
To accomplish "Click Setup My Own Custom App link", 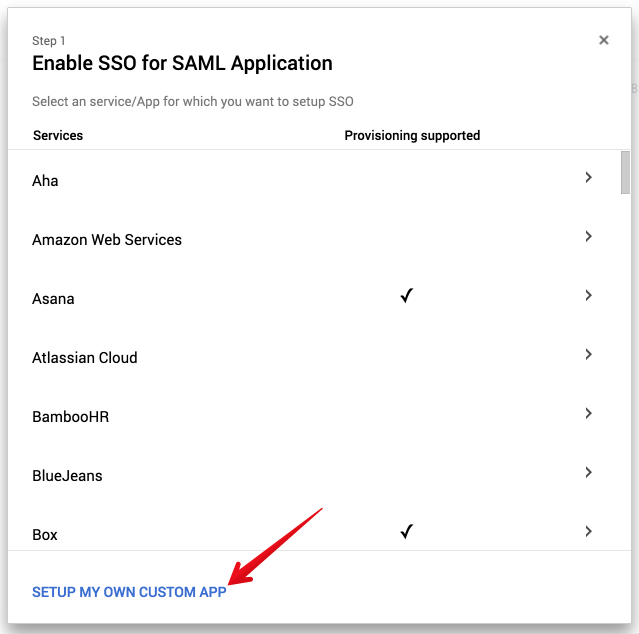I will [129, 592].
